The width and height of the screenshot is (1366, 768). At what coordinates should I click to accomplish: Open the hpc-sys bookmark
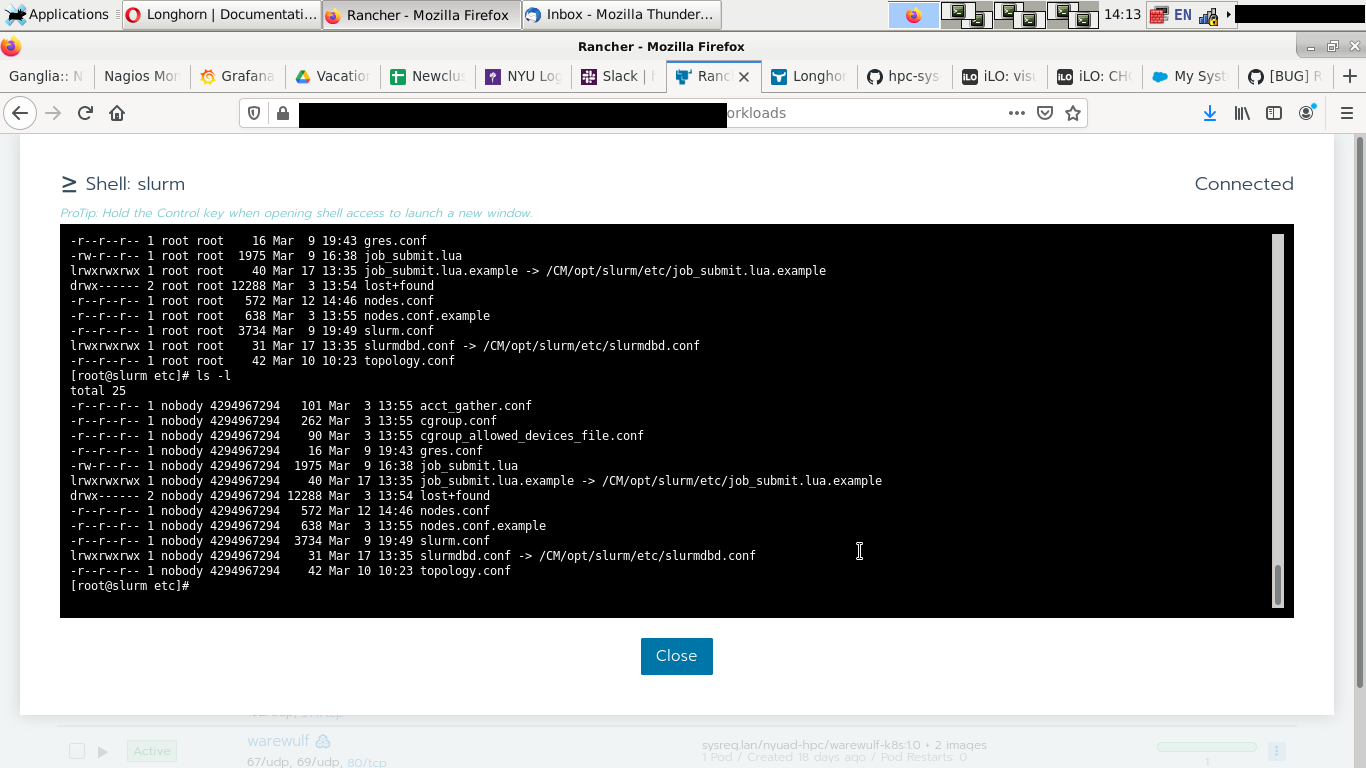pos(903,76)
